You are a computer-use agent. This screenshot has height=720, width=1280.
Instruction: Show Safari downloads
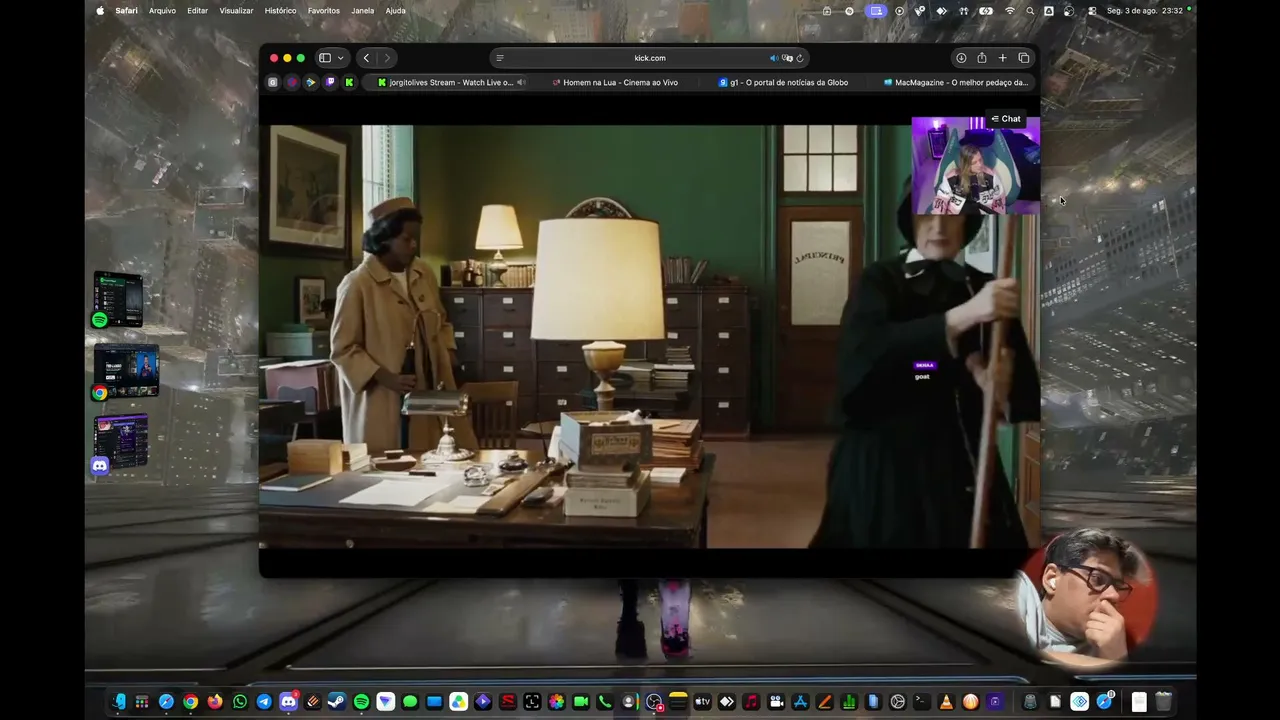[x=961, y=58]
